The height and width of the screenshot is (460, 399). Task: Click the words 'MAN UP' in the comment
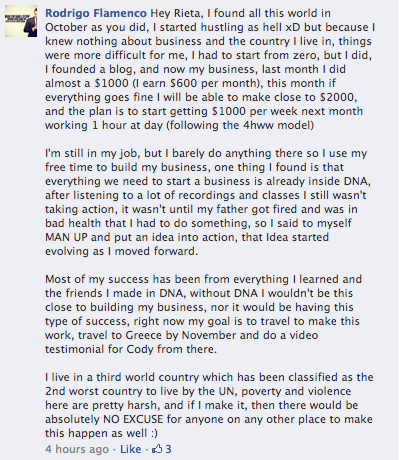point(66,237)
